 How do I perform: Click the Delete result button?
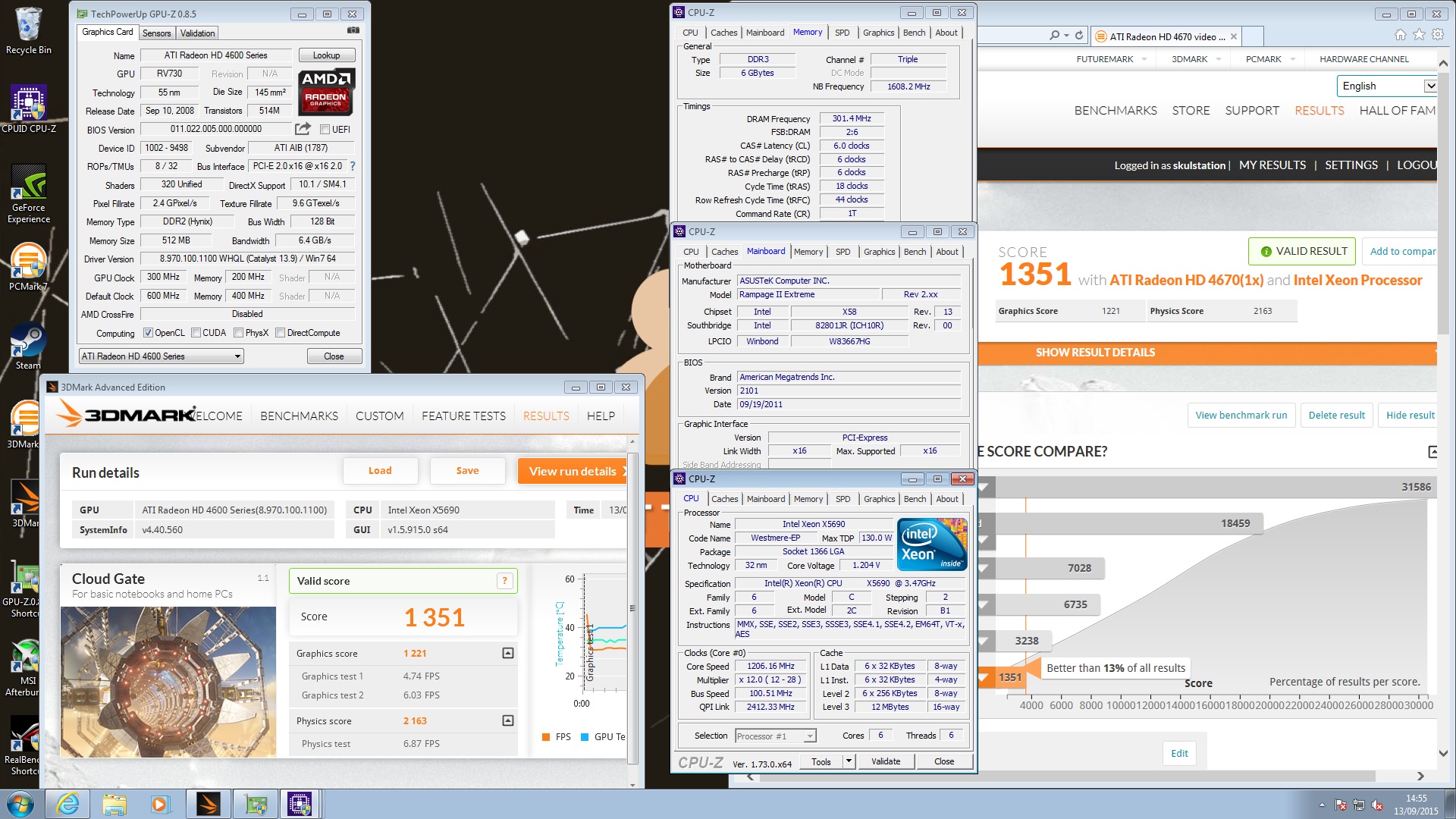point(1336,415)
